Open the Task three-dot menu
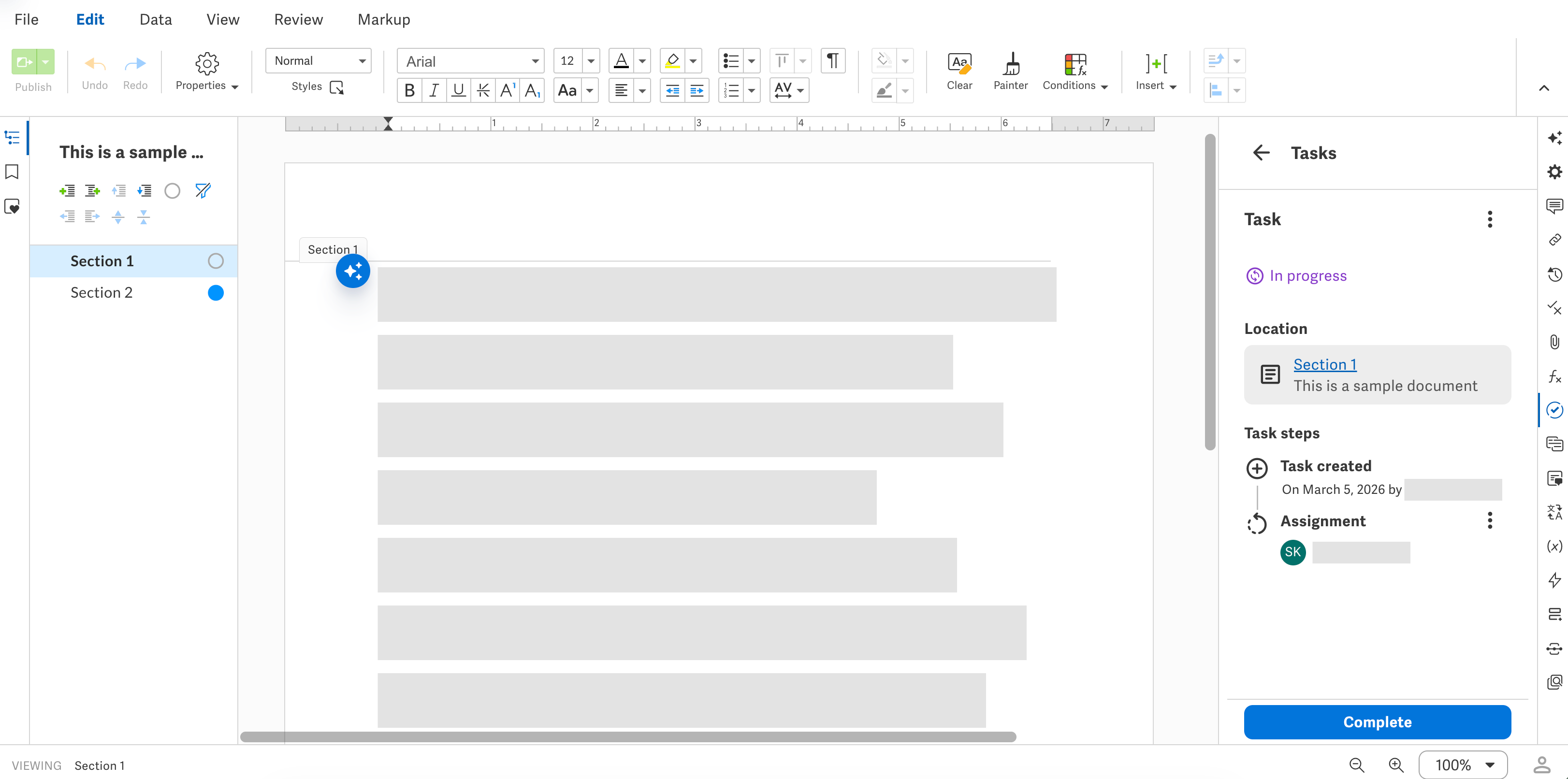Image resolution: width=1568 pixels, height=779 pixels. [x=1490, y=219]
